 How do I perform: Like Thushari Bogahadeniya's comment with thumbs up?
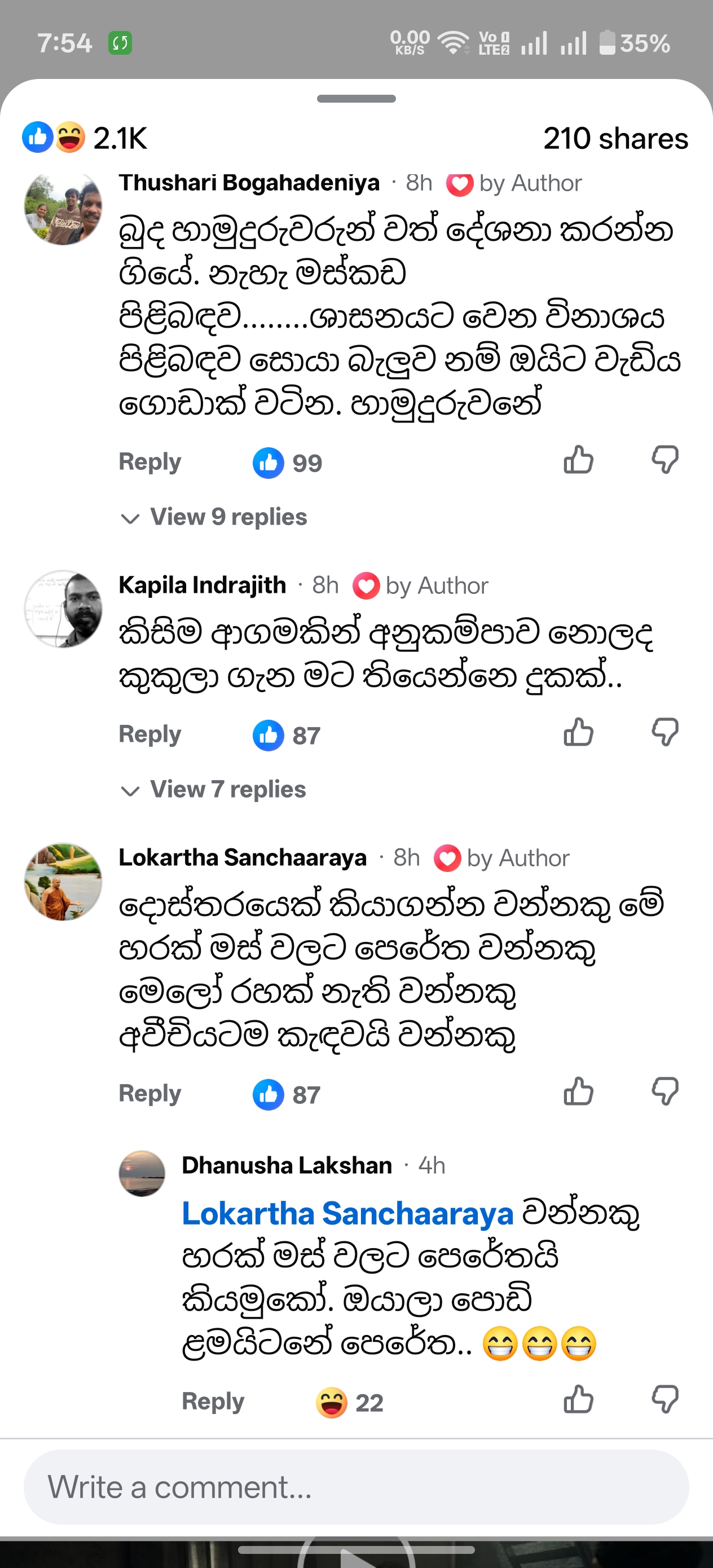pyautogui.click(x=578, y=460)
